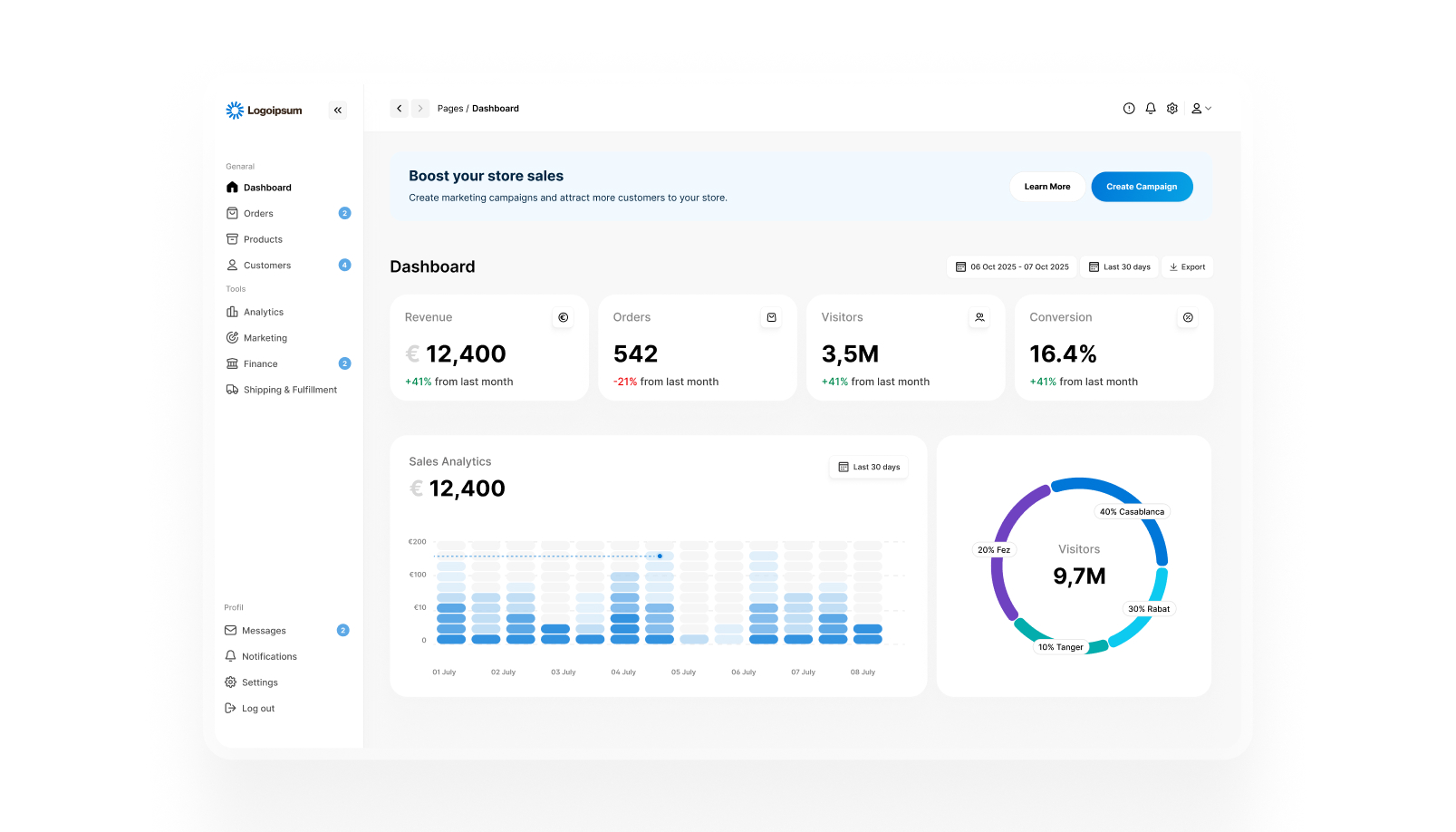
Task: Click the Create Campaign button
Action: click(1142, 187)
